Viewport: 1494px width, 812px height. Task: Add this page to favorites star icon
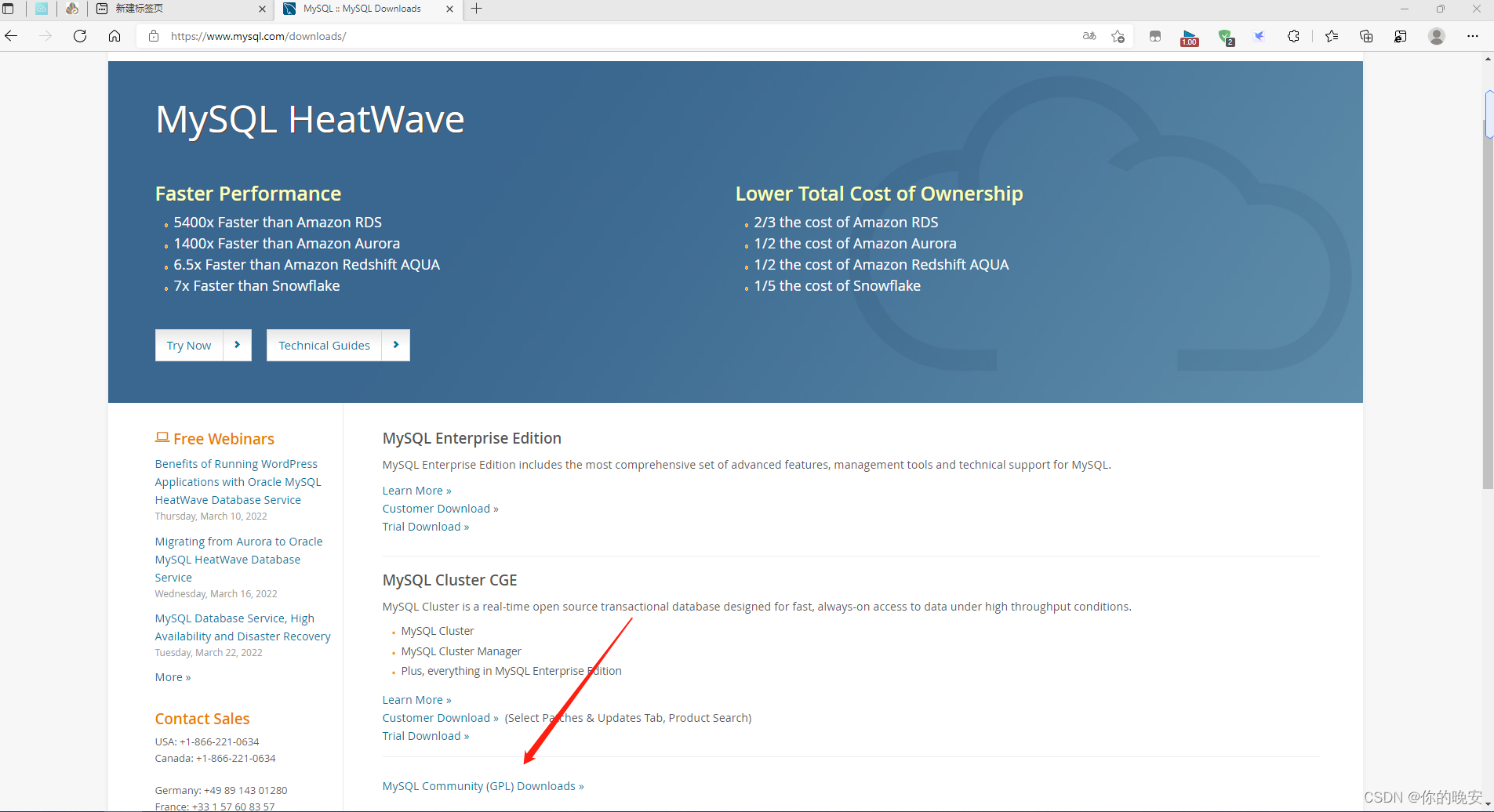(x=1118, y=36)
